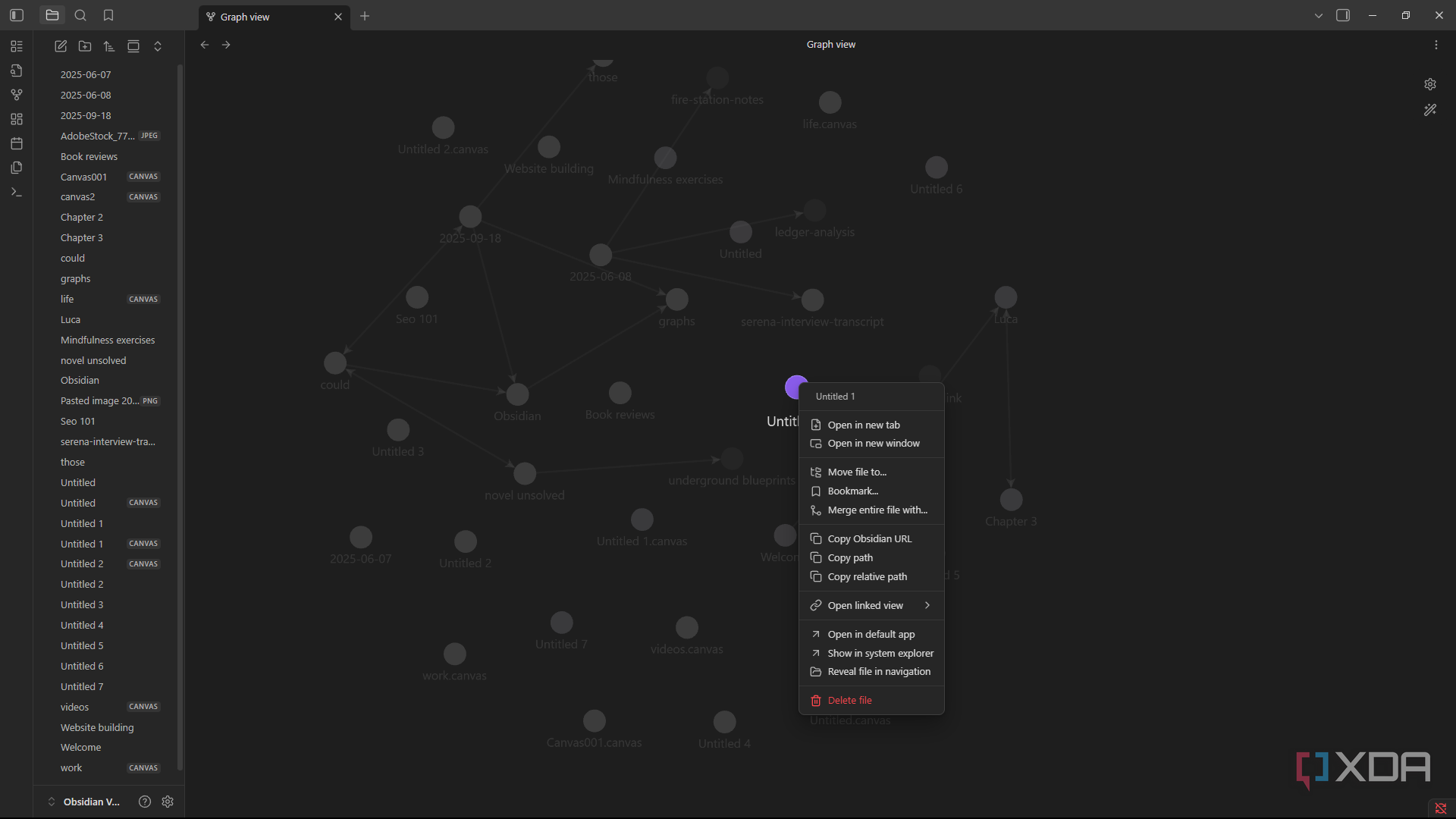
Task: Choose Show in system explorer
Action: coord(871,653)
